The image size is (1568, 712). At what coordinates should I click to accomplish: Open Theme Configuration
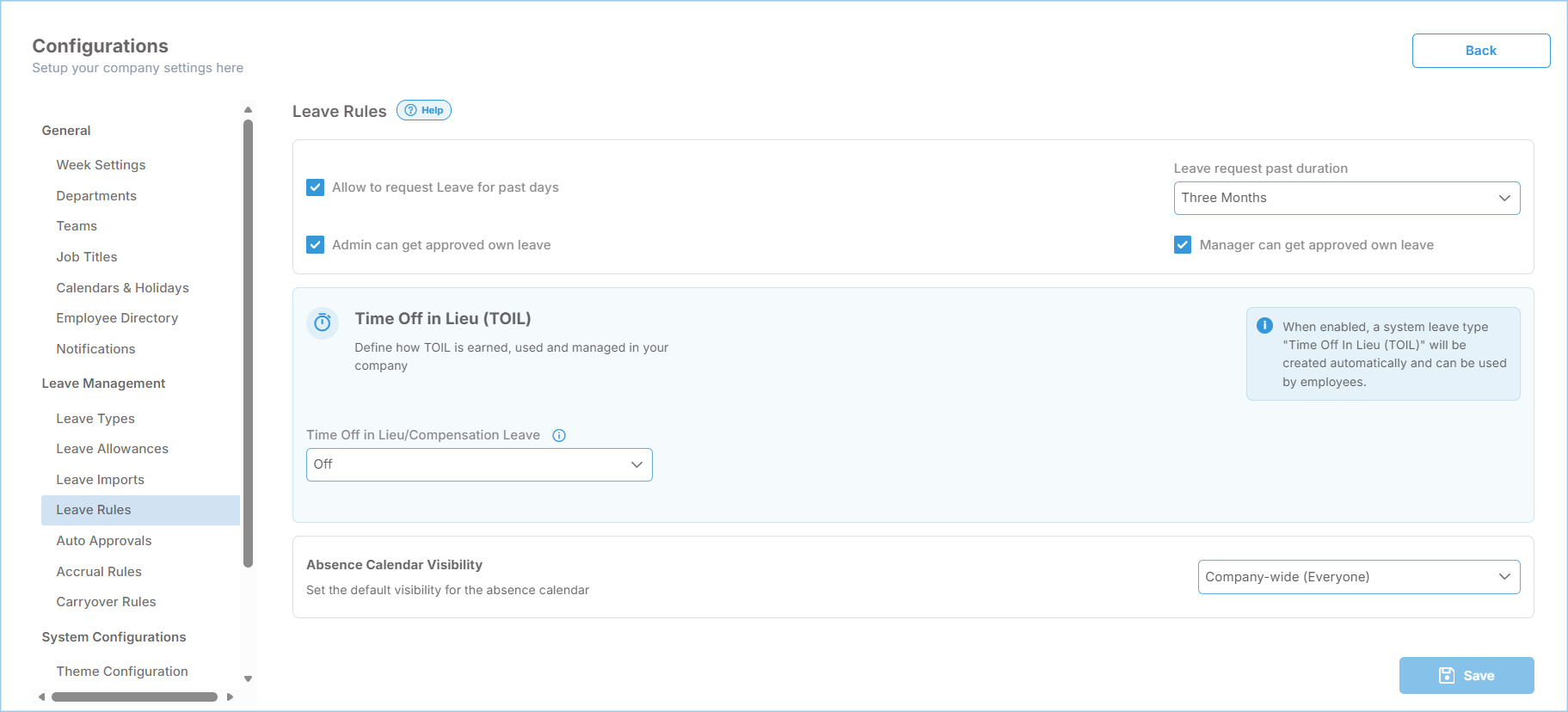[122, 672]
